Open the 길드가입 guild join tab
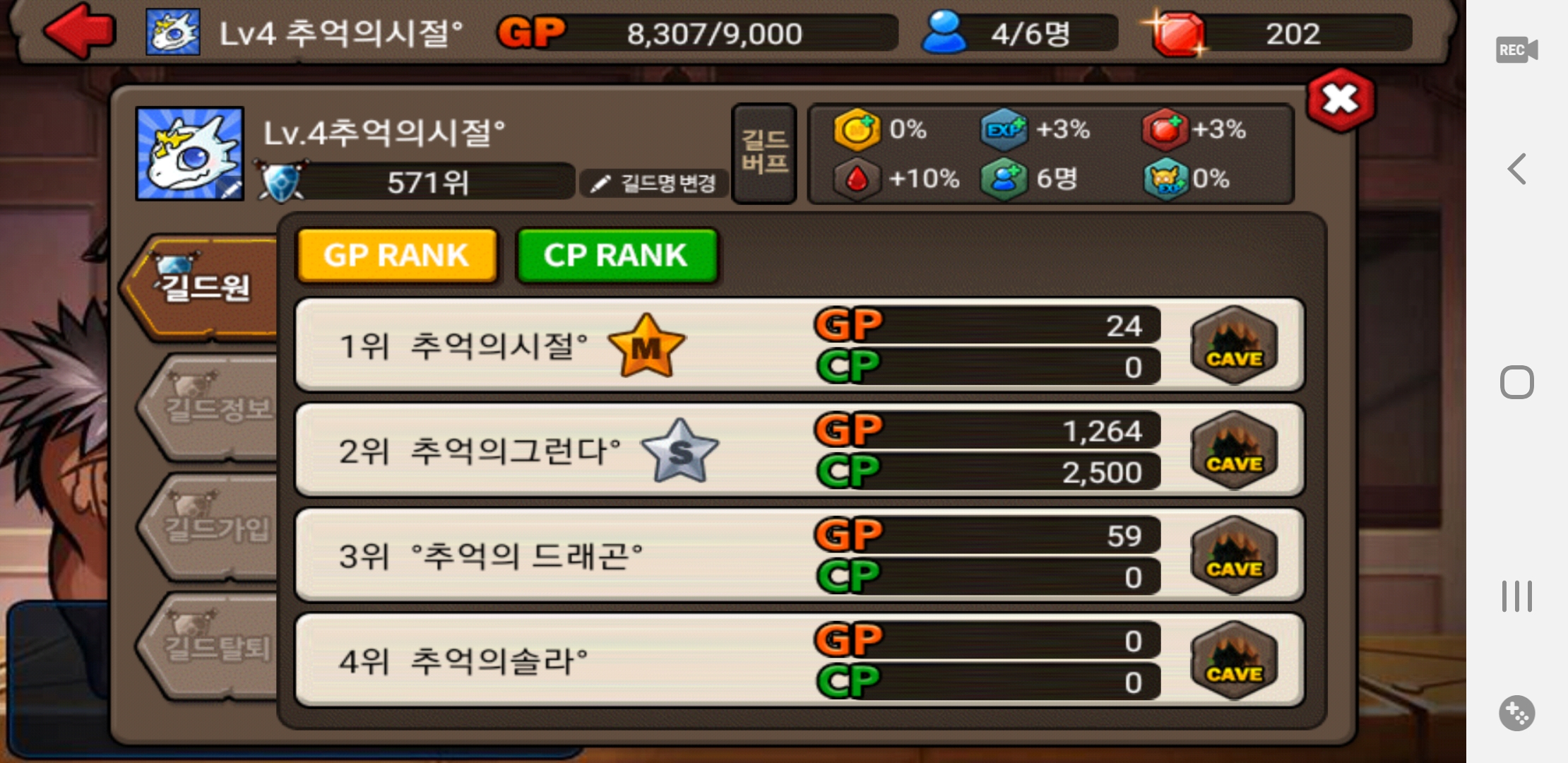 [210, 528]
